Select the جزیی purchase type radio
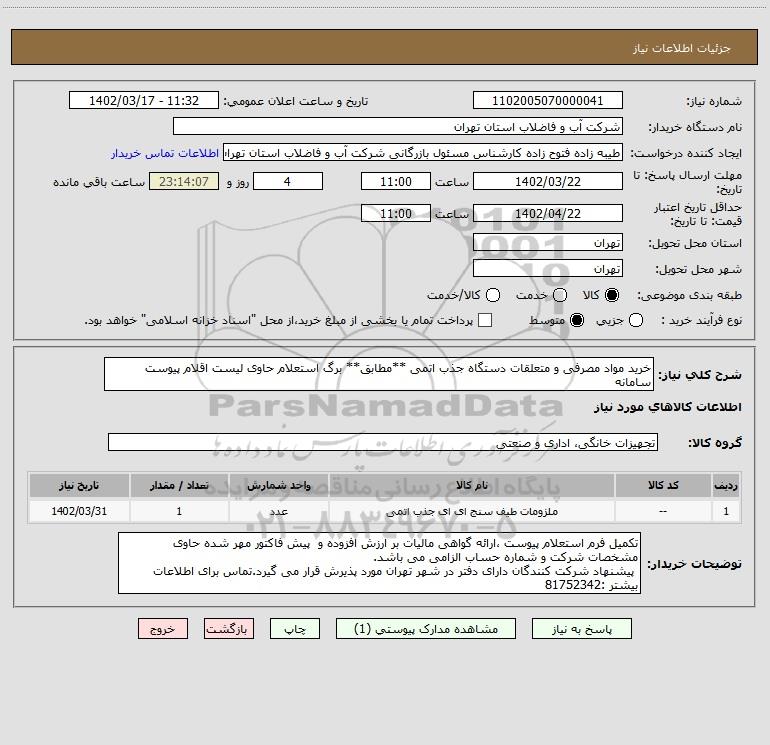This screenshot has height=745, width=770. 636,321
